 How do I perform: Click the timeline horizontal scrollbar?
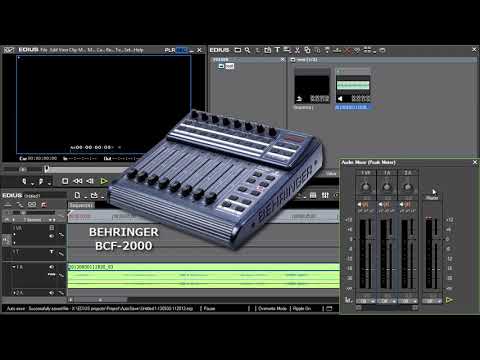tap(100, 300)
